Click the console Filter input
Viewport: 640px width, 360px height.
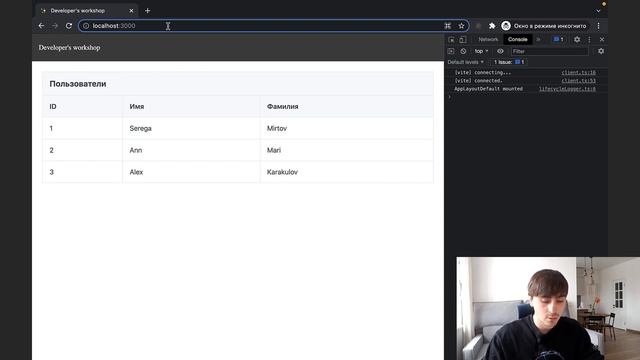[x=549, y=51]
